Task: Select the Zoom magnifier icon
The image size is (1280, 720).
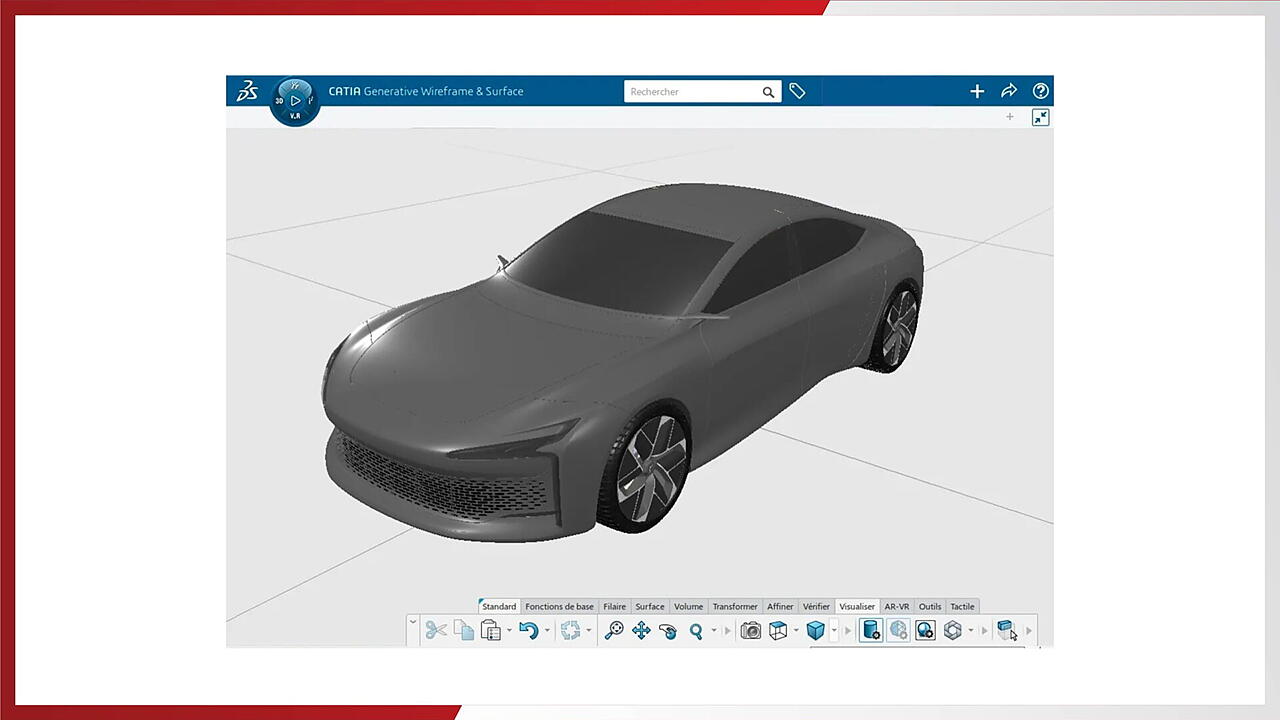Action: tap(696, 631)
